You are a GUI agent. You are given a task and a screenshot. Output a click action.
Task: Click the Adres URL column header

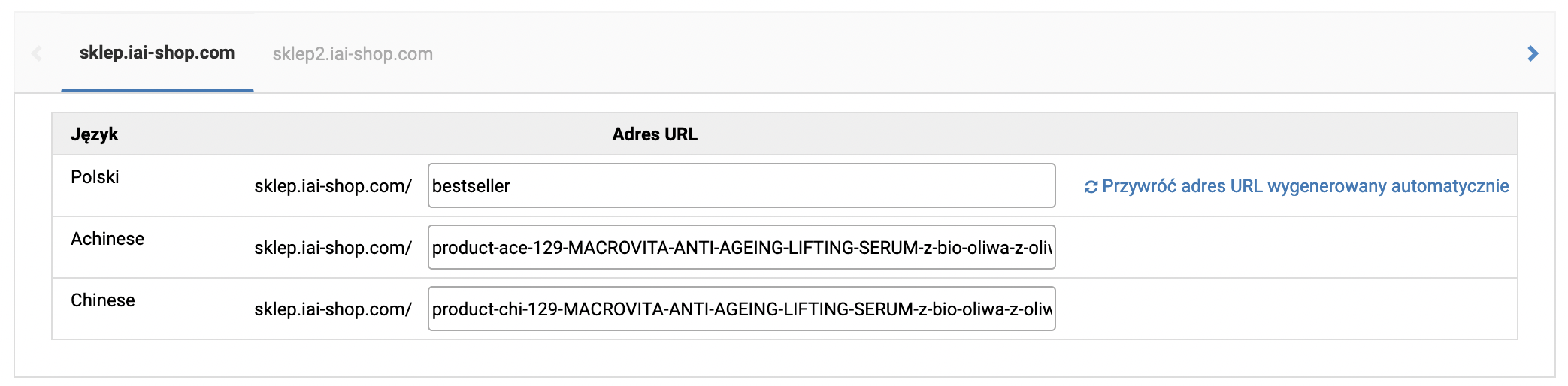pos(655,134)
